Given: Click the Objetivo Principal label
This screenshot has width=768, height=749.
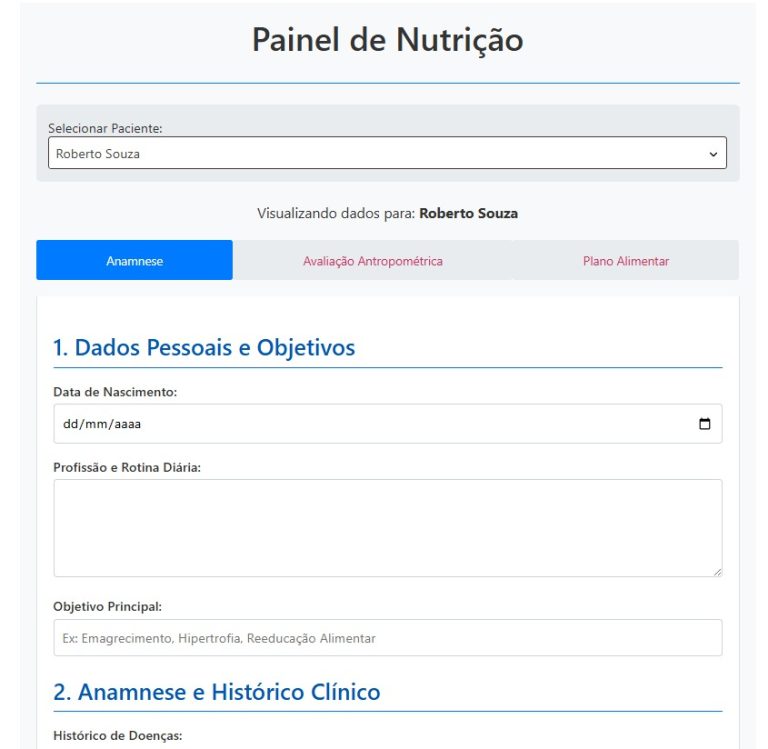Looking at the screenshot, I should (x=107, y=606).
